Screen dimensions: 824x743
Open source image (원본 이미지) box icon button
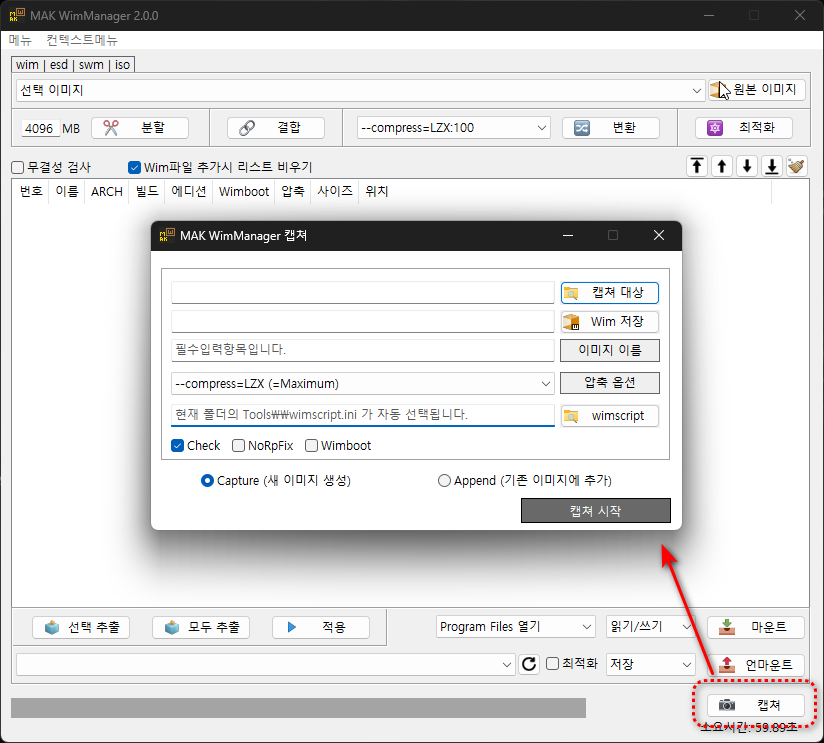[757, 90]
